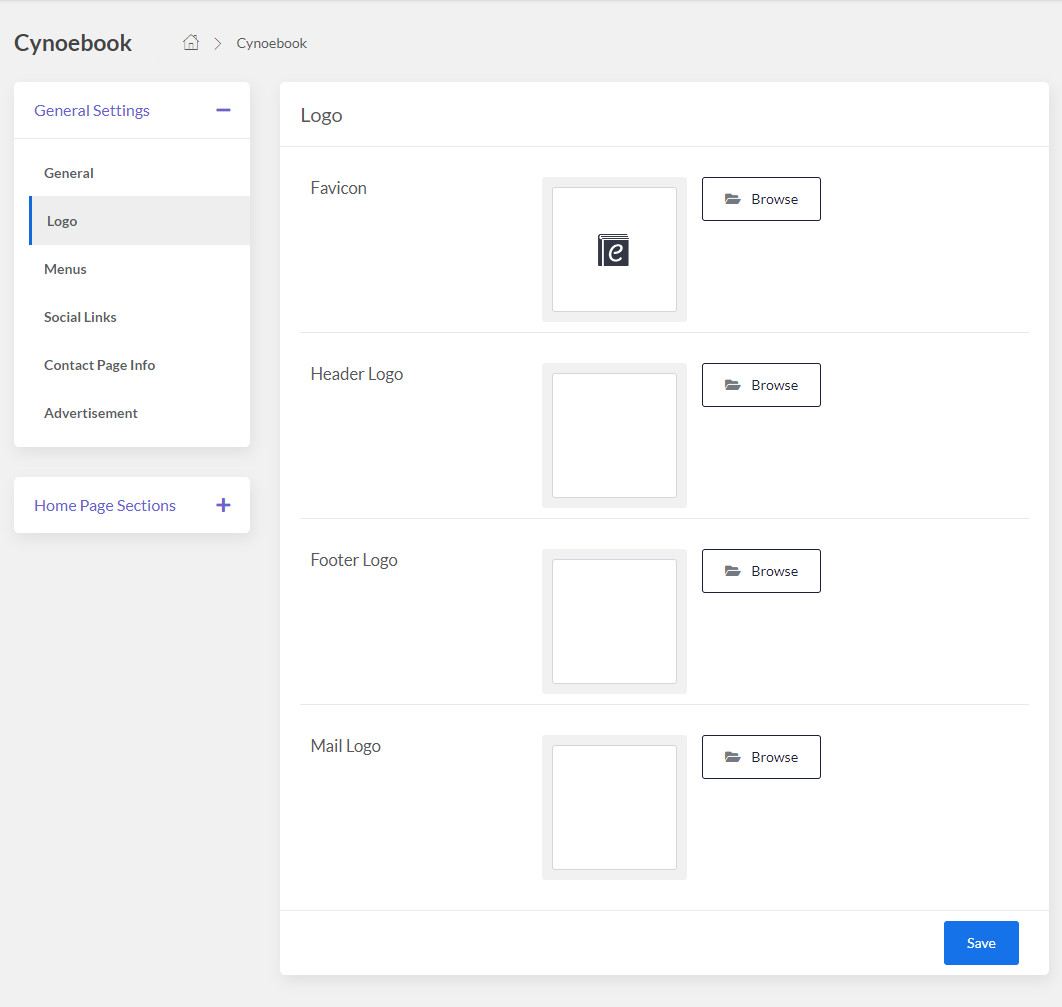
Task: Click the chevron separator in the breadcrumb
Action: click(x=216, y=43)
